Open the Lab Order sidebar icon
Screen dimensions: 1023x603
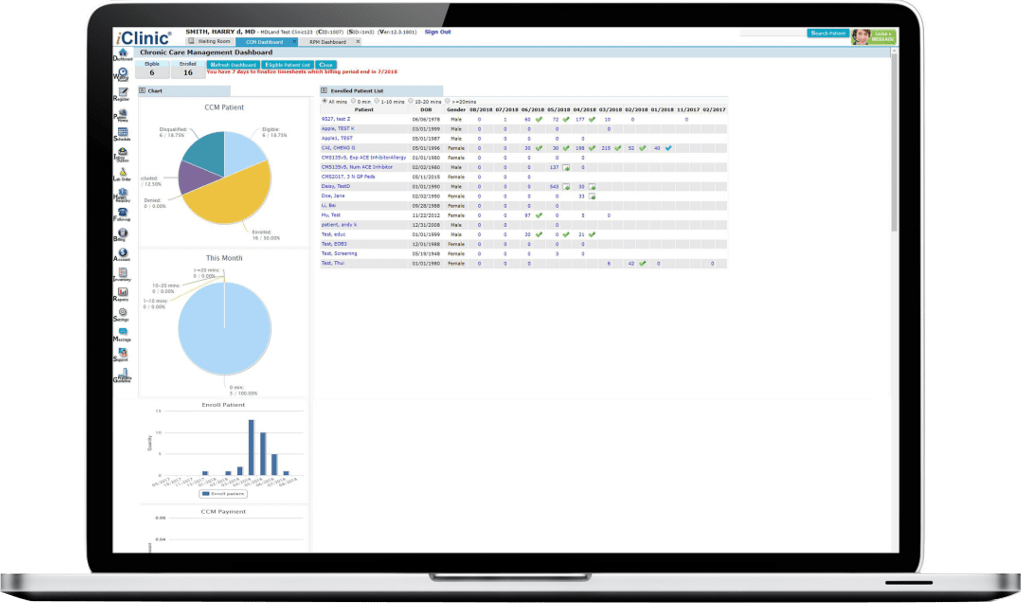[x=122, y=172]
